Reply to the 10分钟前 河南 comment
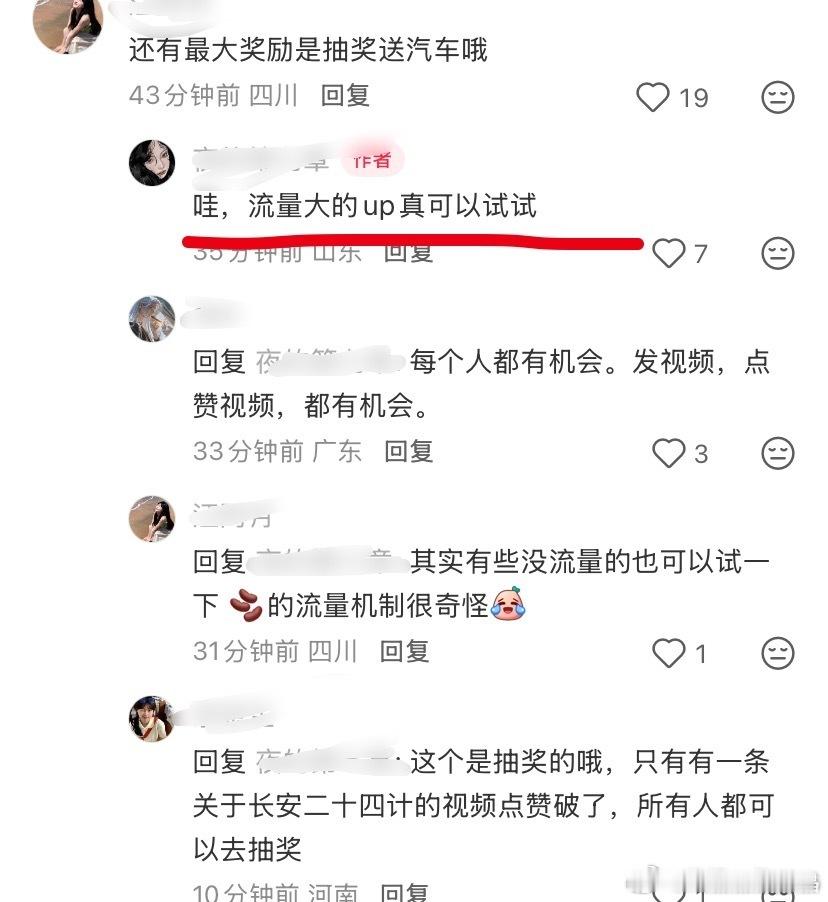The image size is (828, 902). click(x=405, y=892)
